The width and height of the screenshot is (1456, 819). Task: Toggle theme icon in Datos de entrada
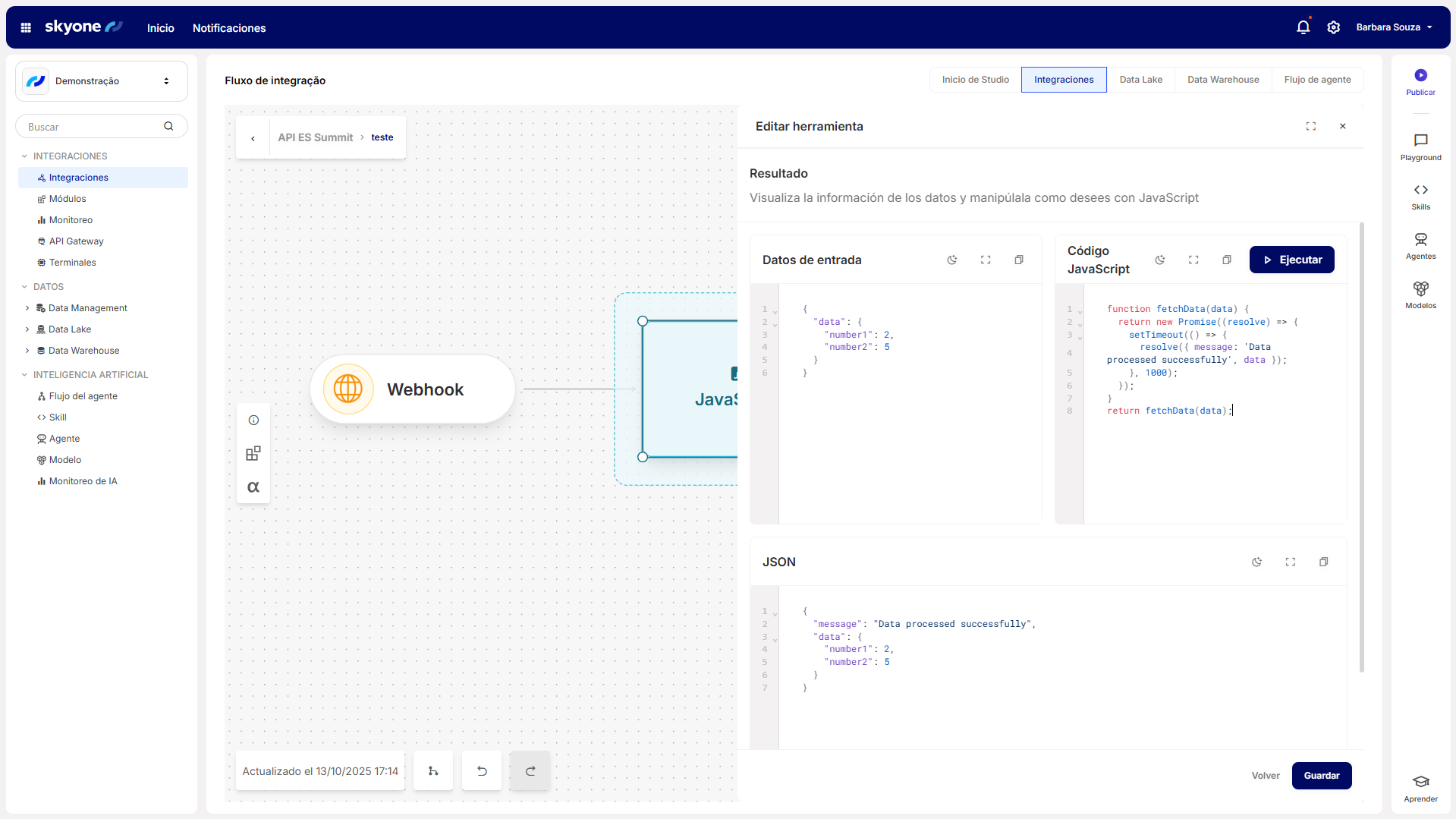coord(952,260)
